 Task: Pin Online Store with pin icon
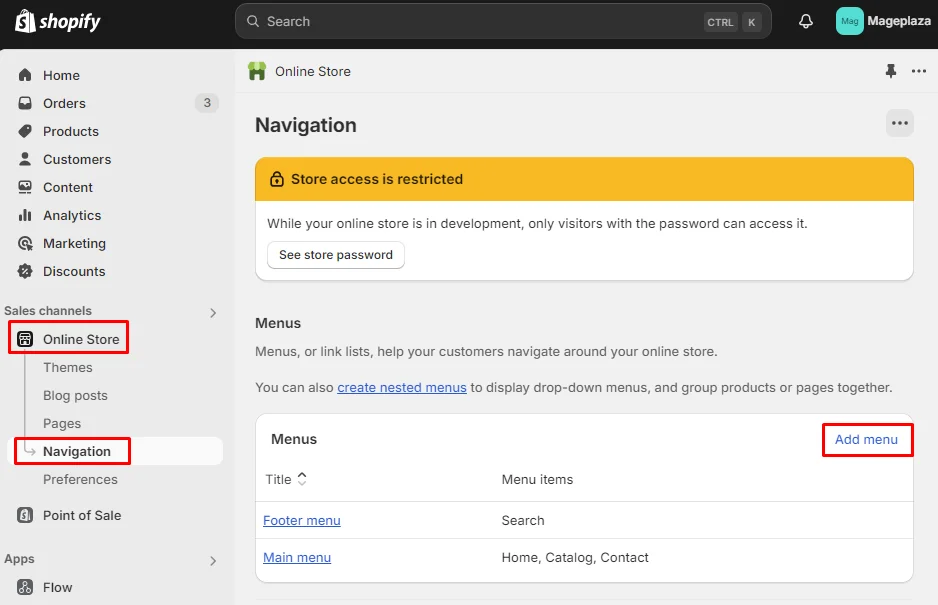pyautogui.click(x=891, y=71)
